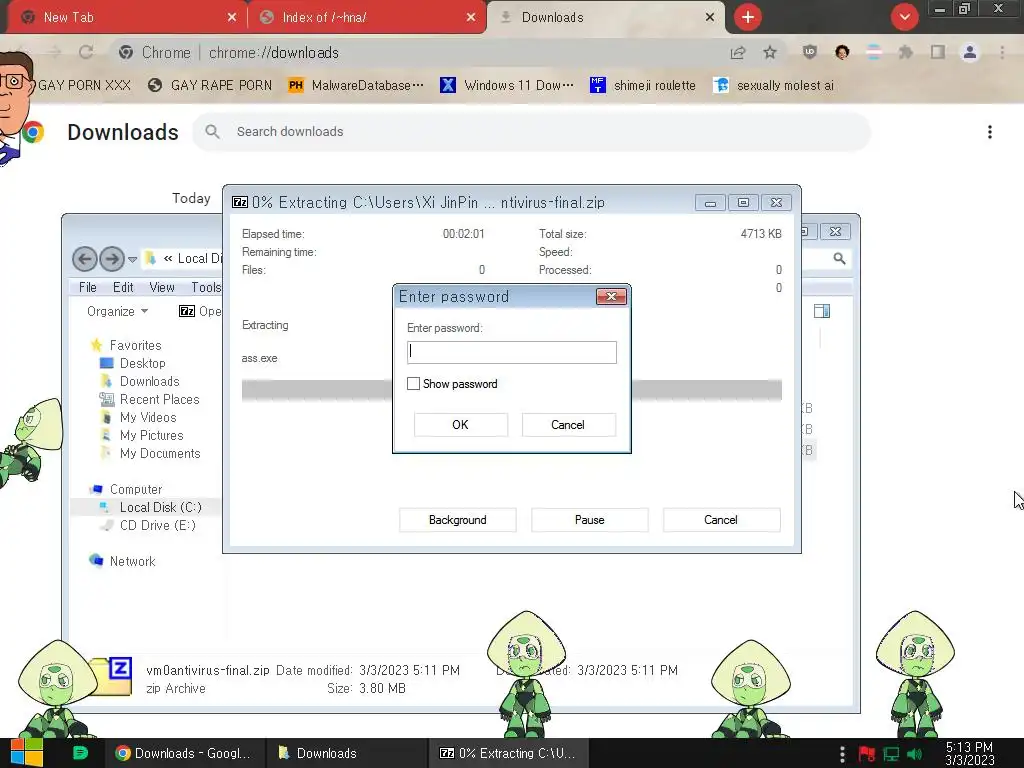Click the share page icon in address bar
Viewport: 1024px width, 768px height.
pyautogui.click(x=738, y=53)
